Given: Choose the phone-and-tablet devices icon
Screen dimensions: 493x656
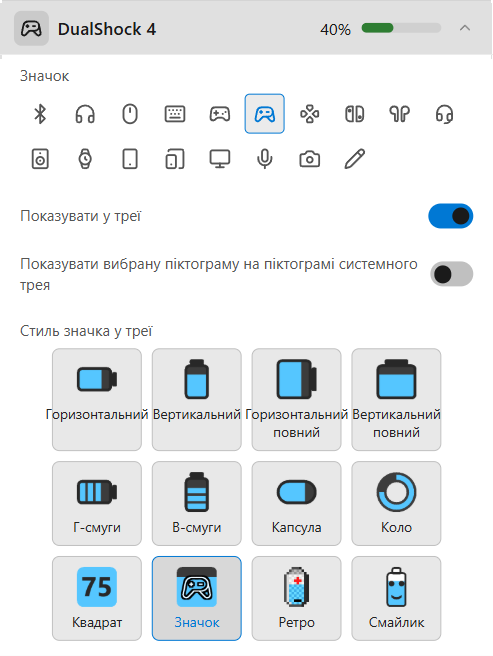Looking at the screenshot, I should click(175, 159).
